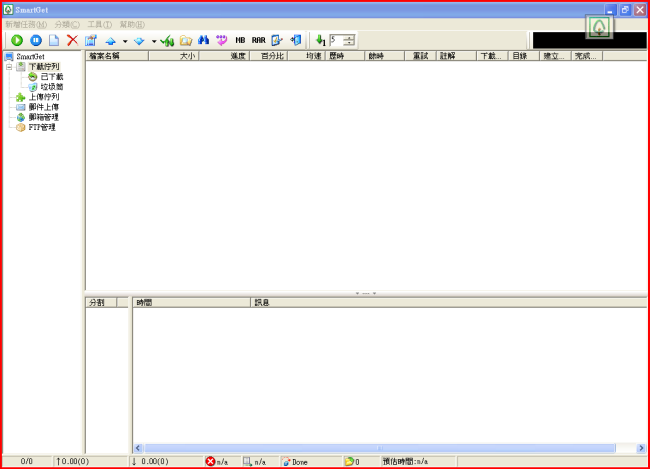Image resolution: width=650 pixels, height=469 pixels.
Task: Sort by the 檔案名稱 column header
Action: point(116,57)
